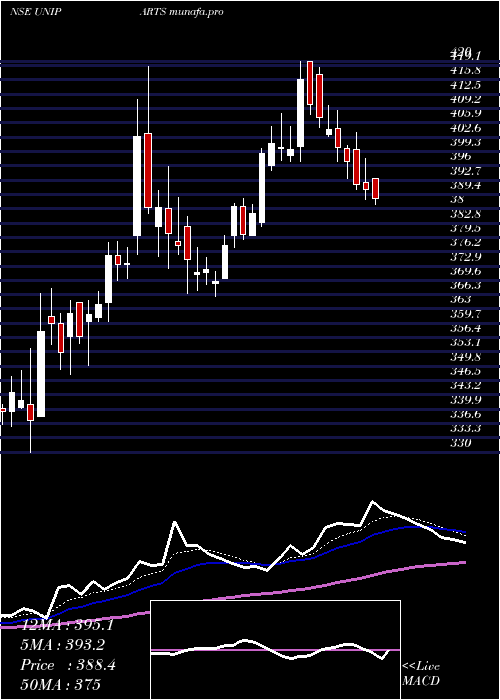Click the 5MA : 393.2 readout

63,645
